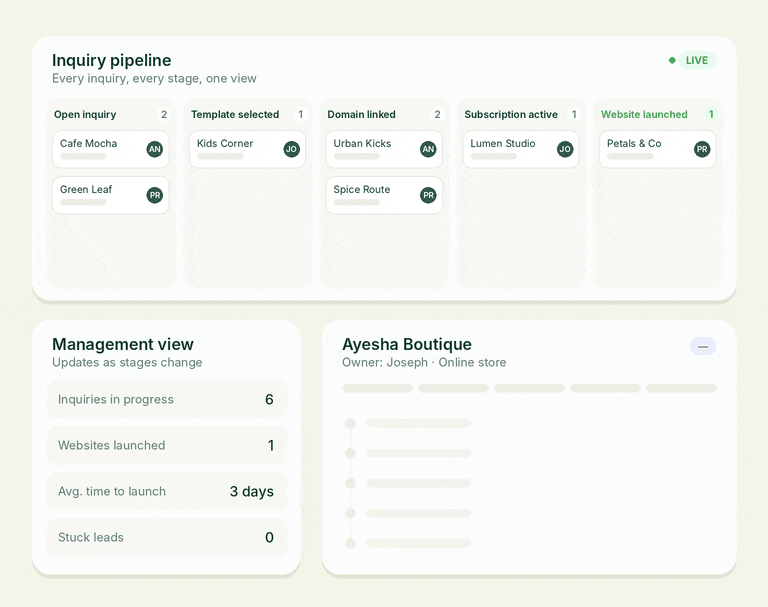Click the Websites launched metric row
The image size is (768, 607).
tap(167, 445)
